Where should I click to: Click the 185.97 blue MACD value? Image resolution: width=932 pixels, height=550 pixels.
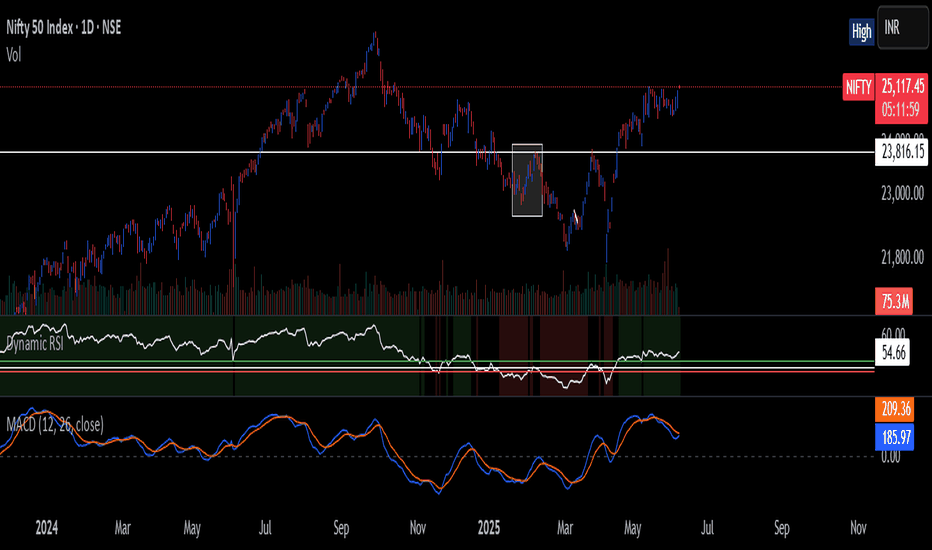[x=895, y=438]
